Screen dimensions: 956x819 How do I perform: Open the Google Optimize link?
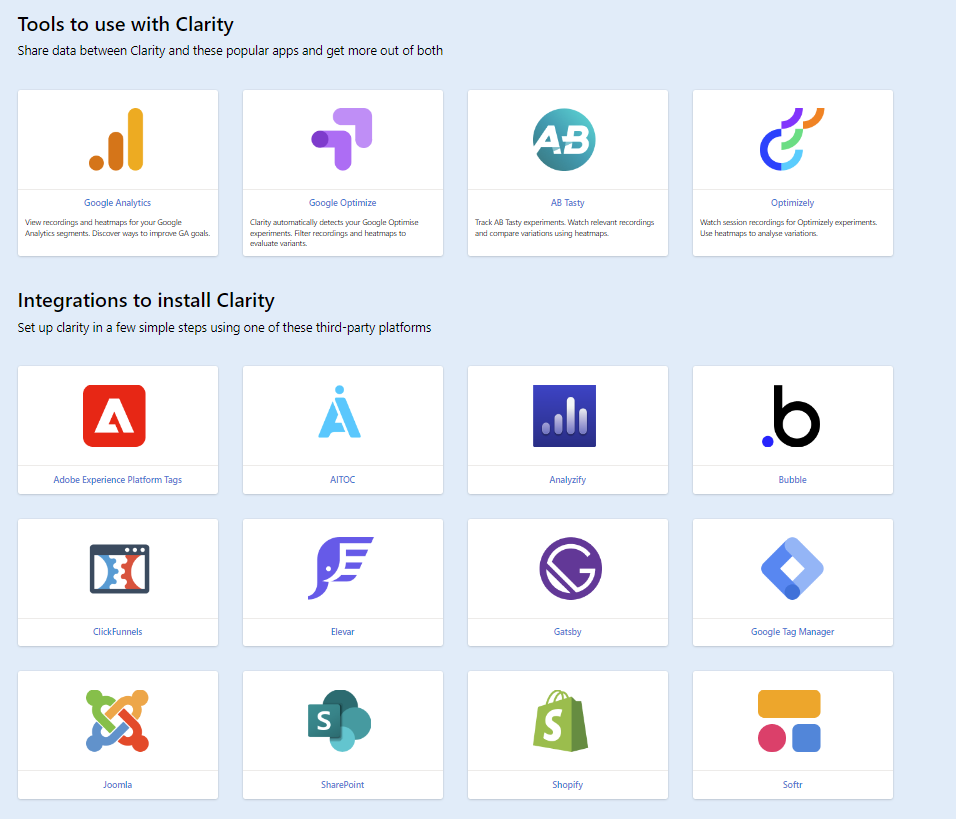343,202
